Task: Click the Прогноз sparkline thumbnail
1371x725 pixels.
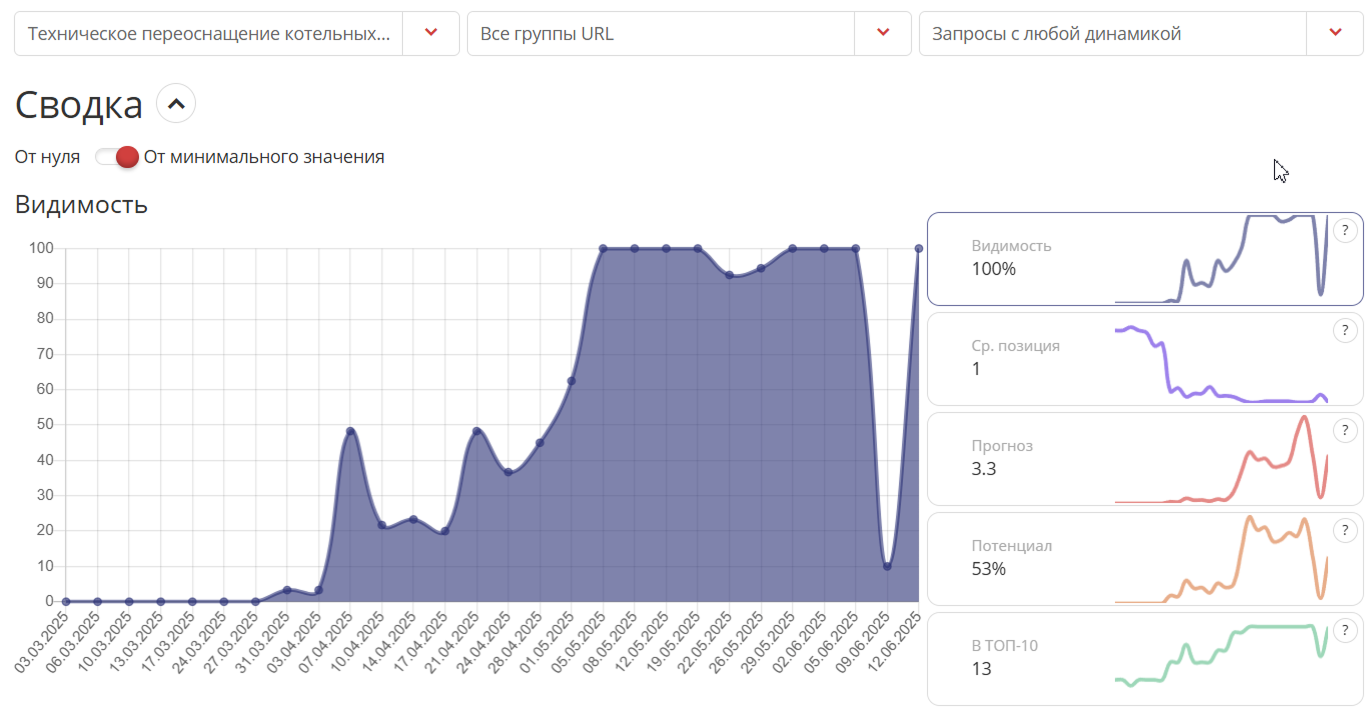Action: [x=1221, y=458]
